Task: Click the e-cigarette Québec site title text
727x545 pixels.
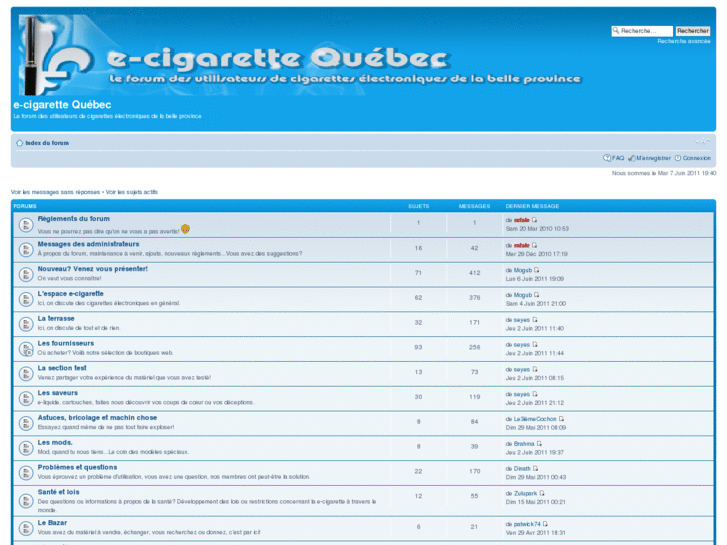Action: point(62,105)
